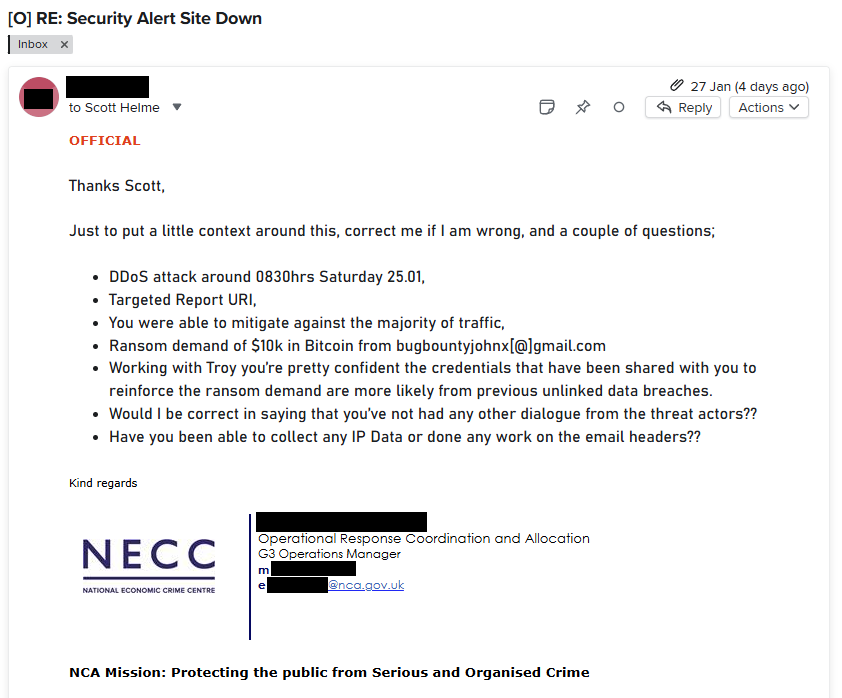Viewport: 842px width, 698px height.
Task: Pin this email with the pin icon
Action: coord(582,107)
